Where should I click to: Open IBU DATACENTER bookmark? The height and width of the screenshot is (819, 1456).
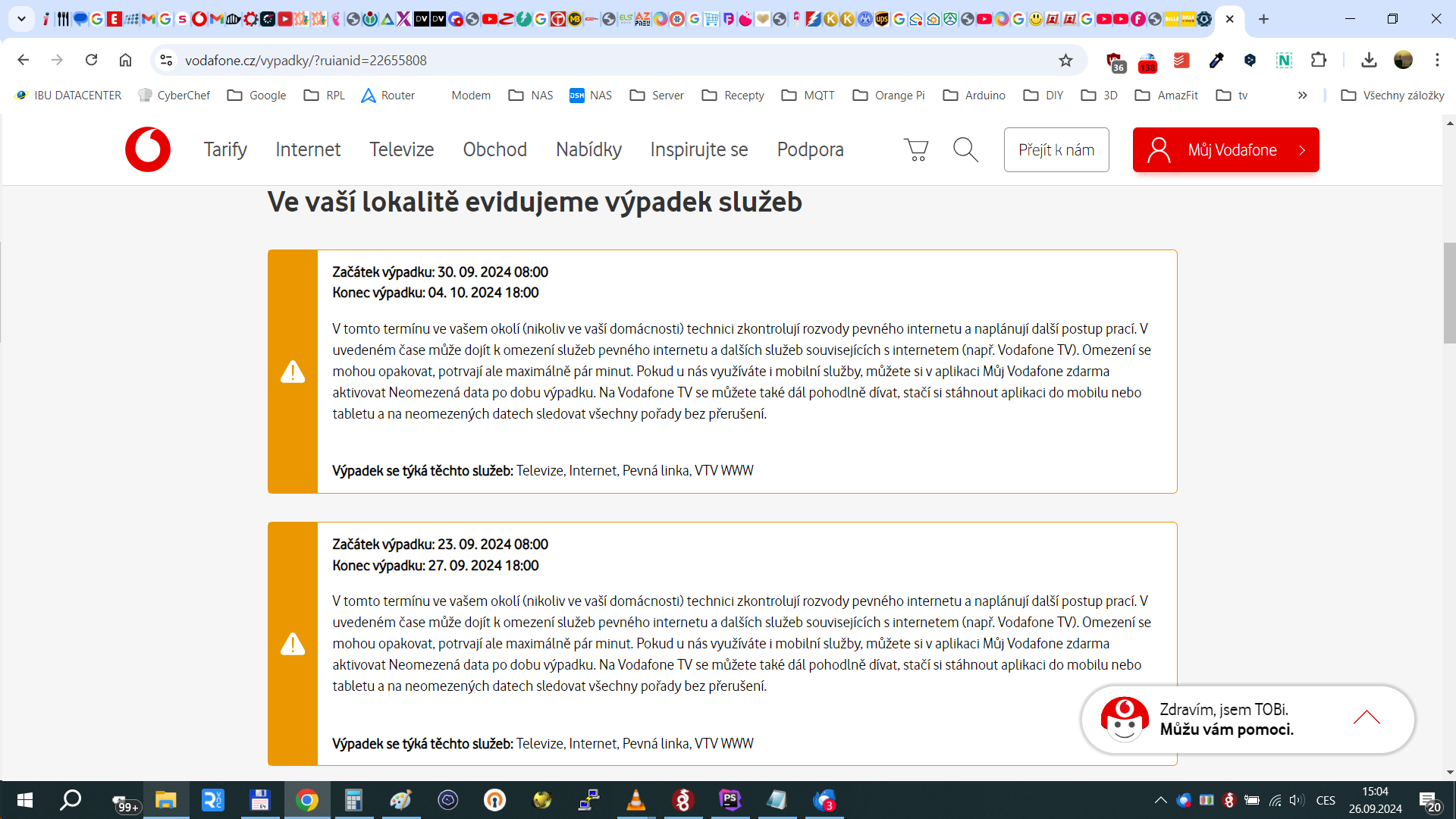pyautogui.click(x=68, y=96)
